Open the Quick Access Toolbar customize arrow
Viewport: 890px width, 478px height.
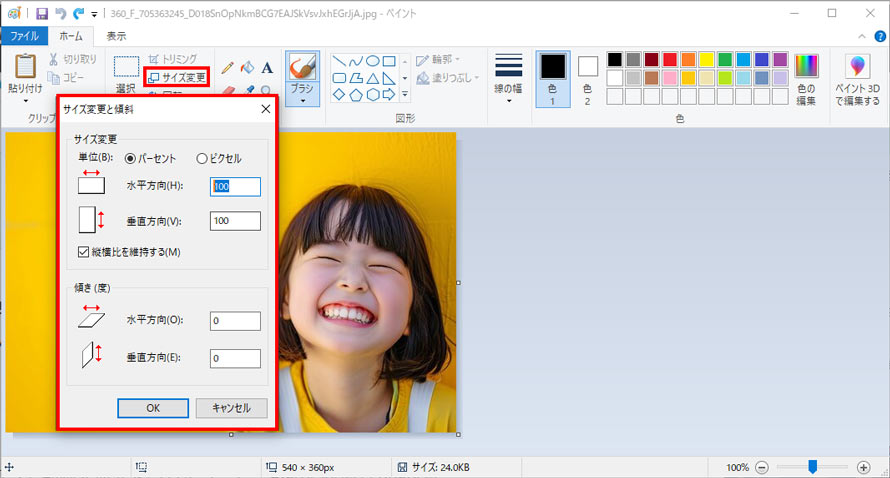pyautogui.click(x=94, y=14)
